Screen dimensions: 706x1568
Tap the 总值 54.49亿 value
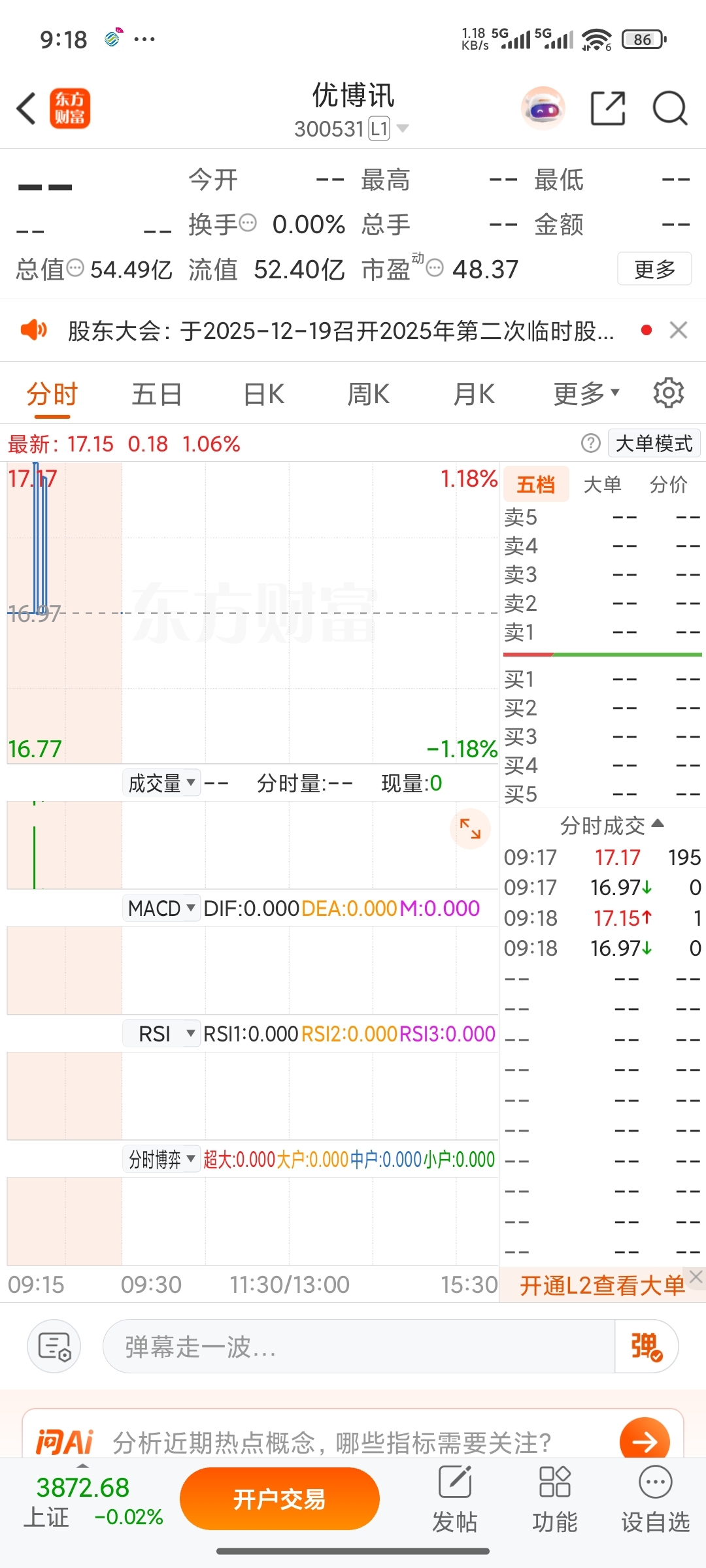tap(131, 269)
